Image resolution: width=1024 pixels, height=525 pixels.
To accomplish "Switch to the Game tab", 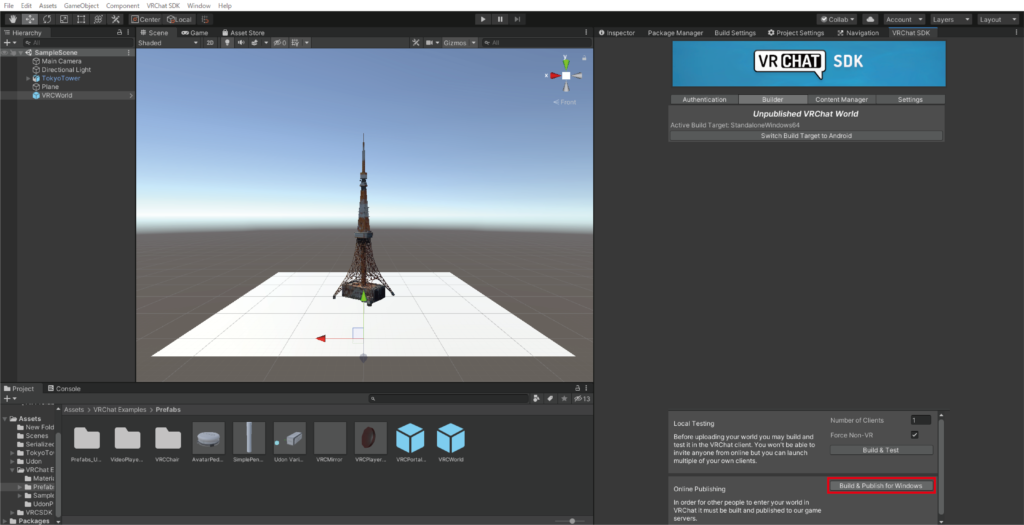I will (x=195, y=32).
